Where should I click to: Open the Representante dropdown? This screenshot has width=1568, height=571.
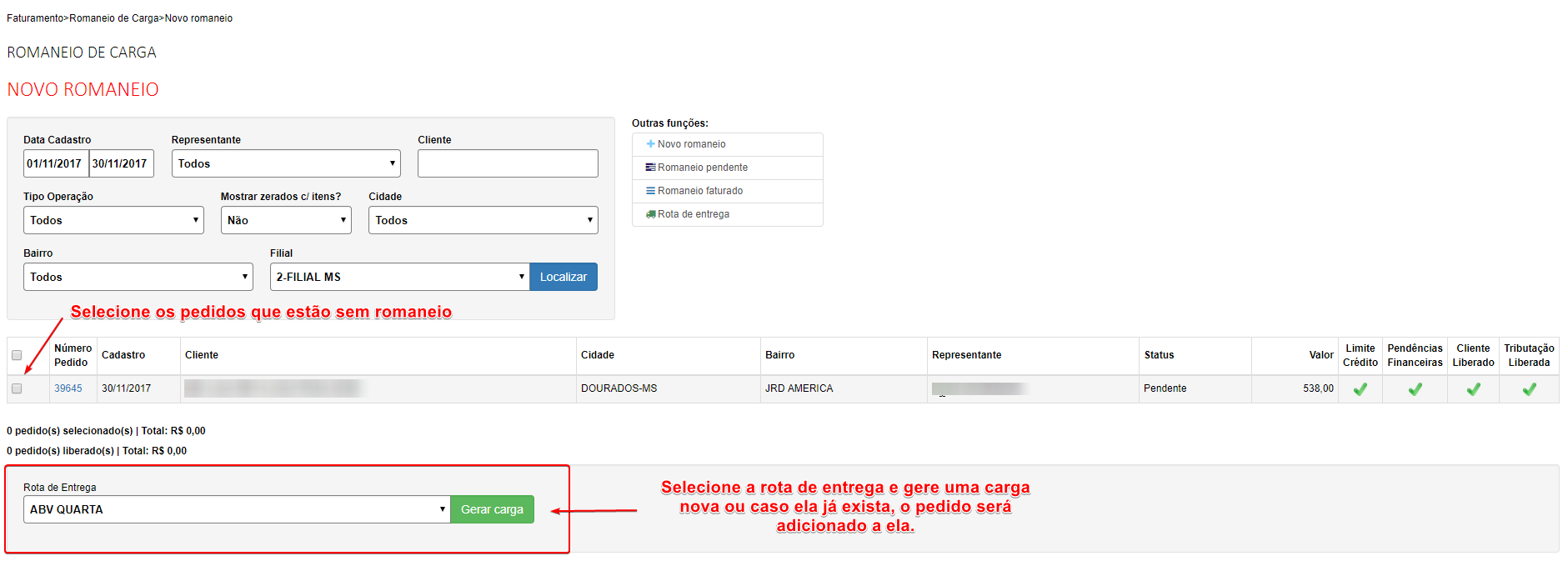(285, 163)
